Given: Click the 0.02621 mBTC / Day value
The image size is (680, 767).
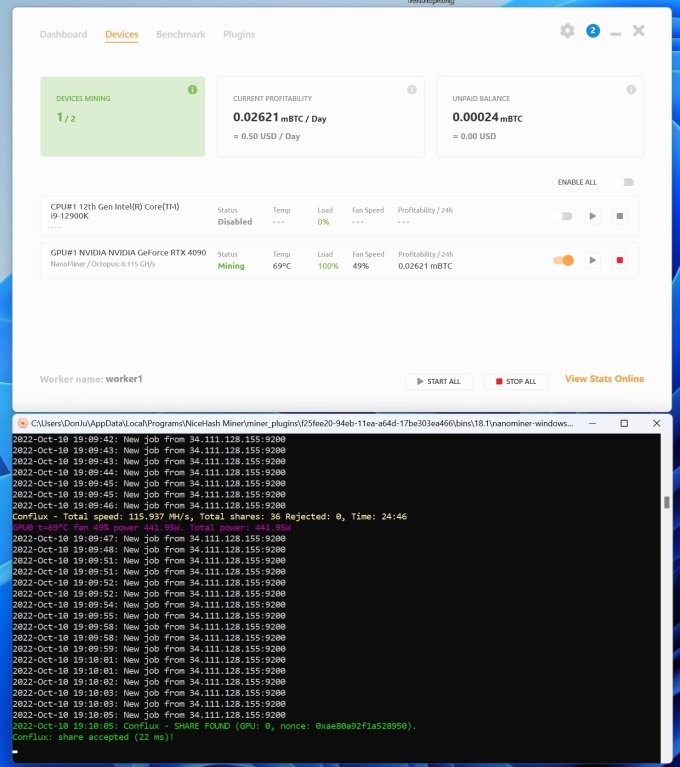Looking at the screenshot, I should (x=279, y=118).
